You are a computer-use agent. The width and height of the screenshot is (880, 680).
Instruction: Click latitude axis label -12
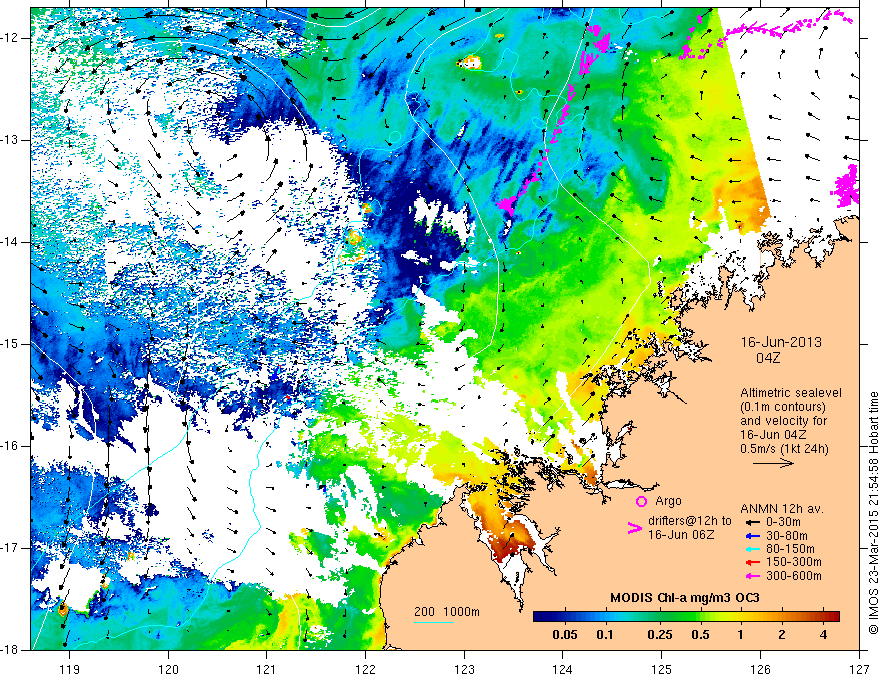[11, 38]
